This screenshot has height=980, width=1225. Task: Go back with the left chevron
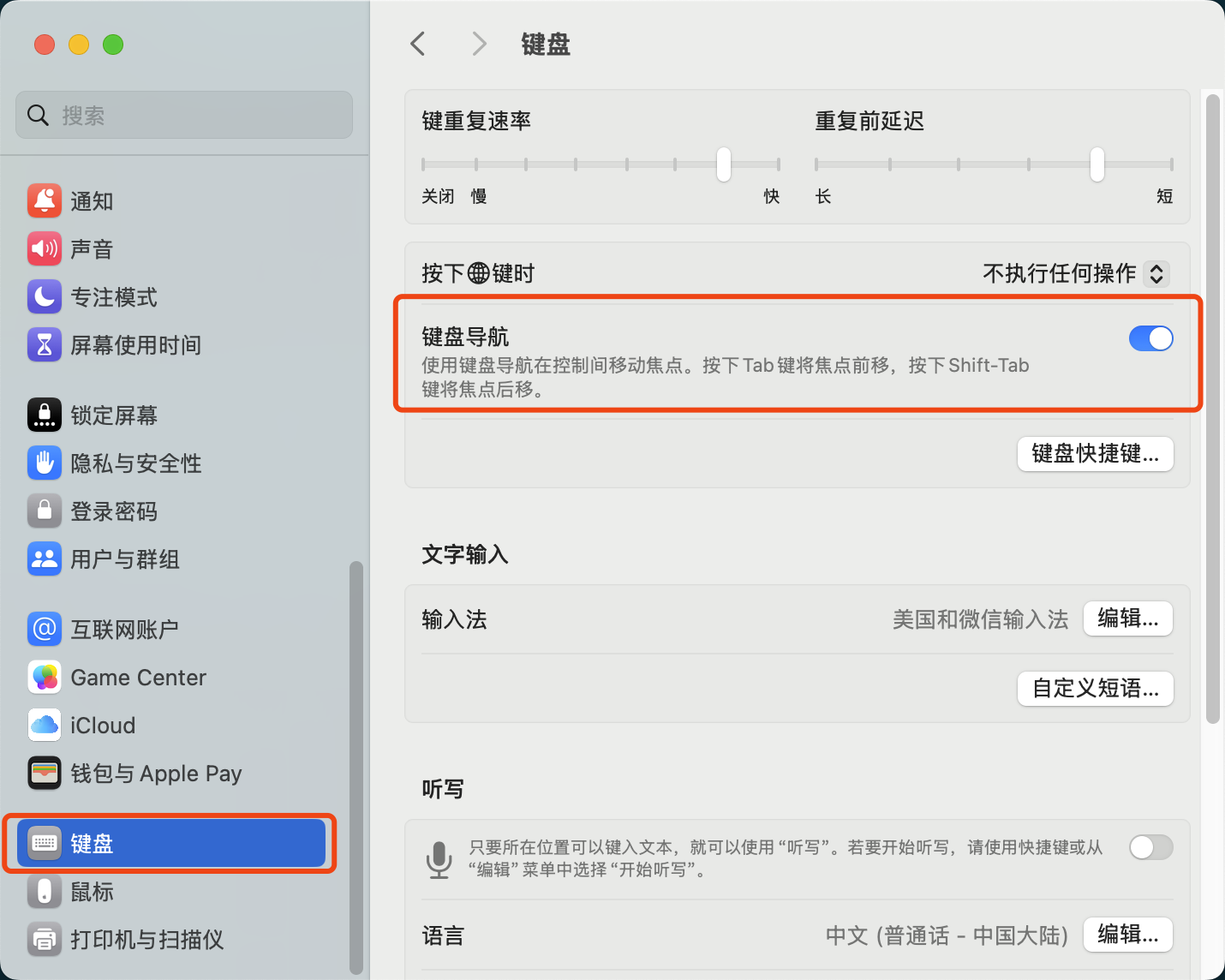pos(418,44)
